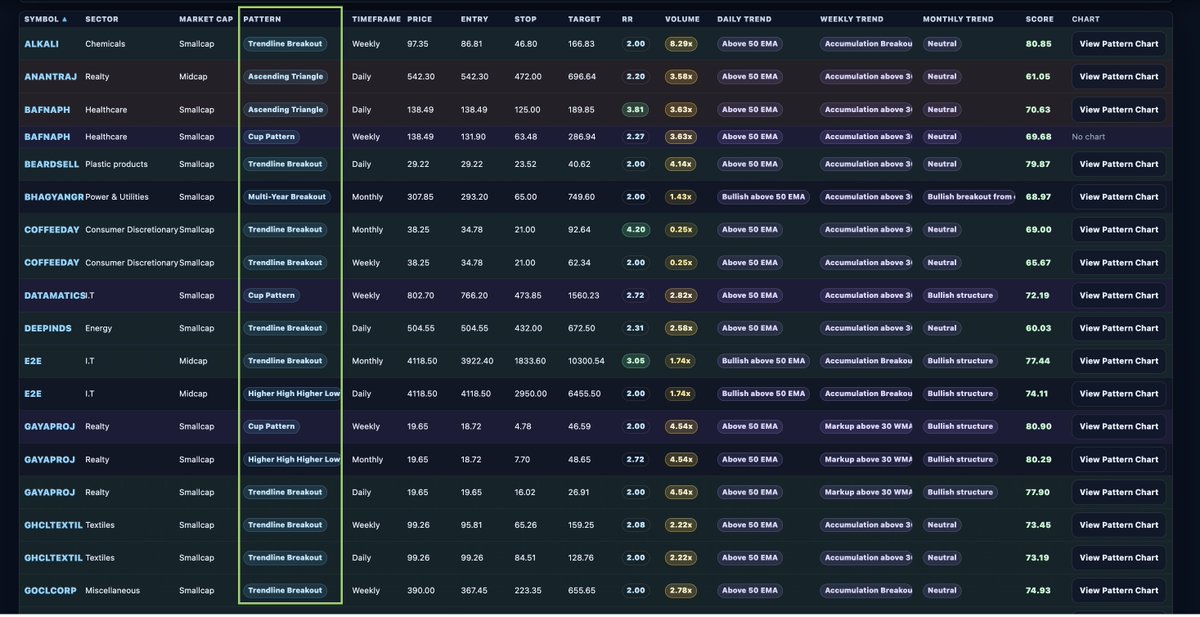Sort by the PRICE column header
Viewport: 1200px width, 617px height.
[x=419, y=19]
